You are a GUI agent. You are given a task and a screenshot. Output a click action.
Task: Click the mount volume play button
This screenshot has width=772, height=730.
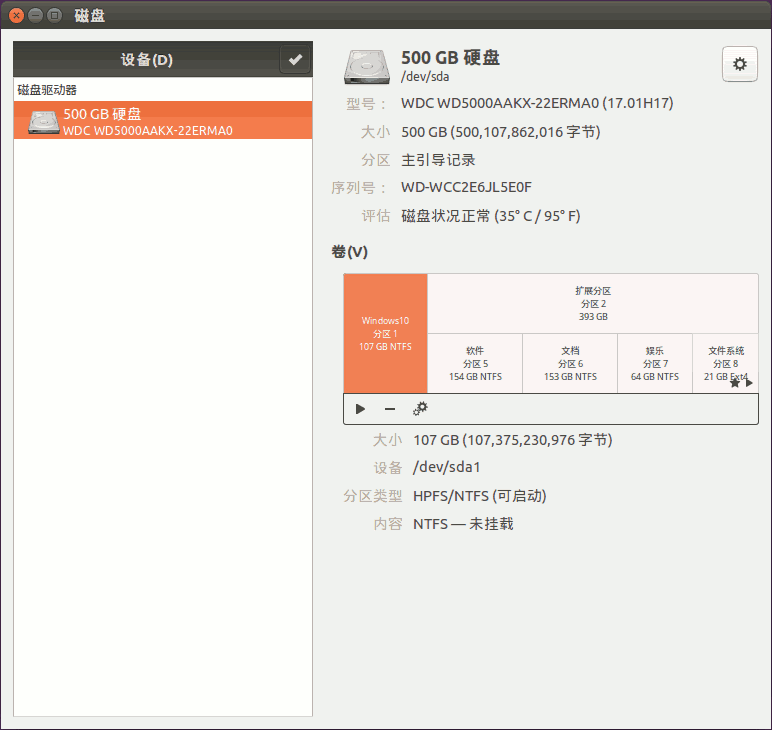tap(360, 409)
